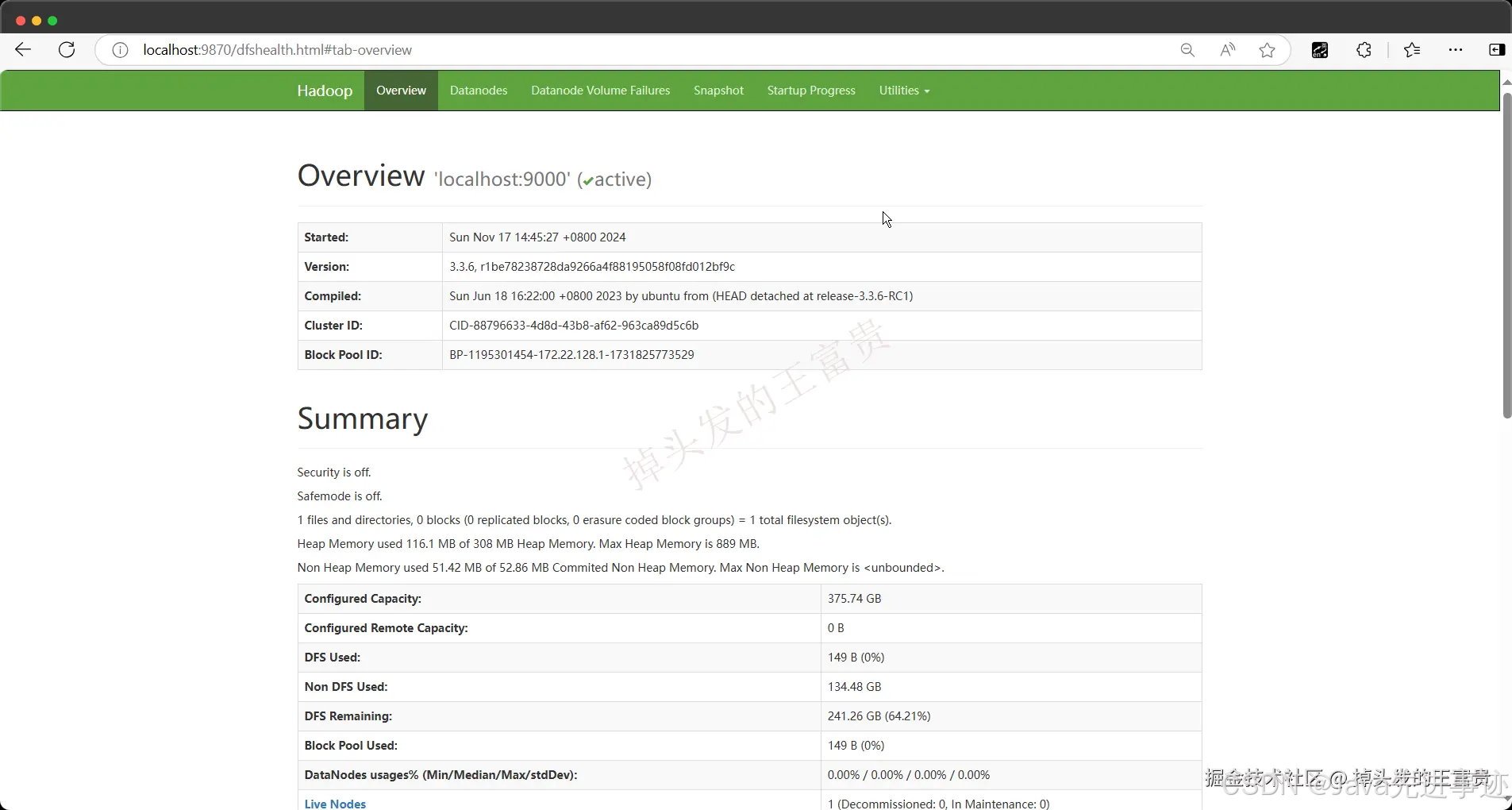Click the Heap Memory used line

(x=529, y=544)
